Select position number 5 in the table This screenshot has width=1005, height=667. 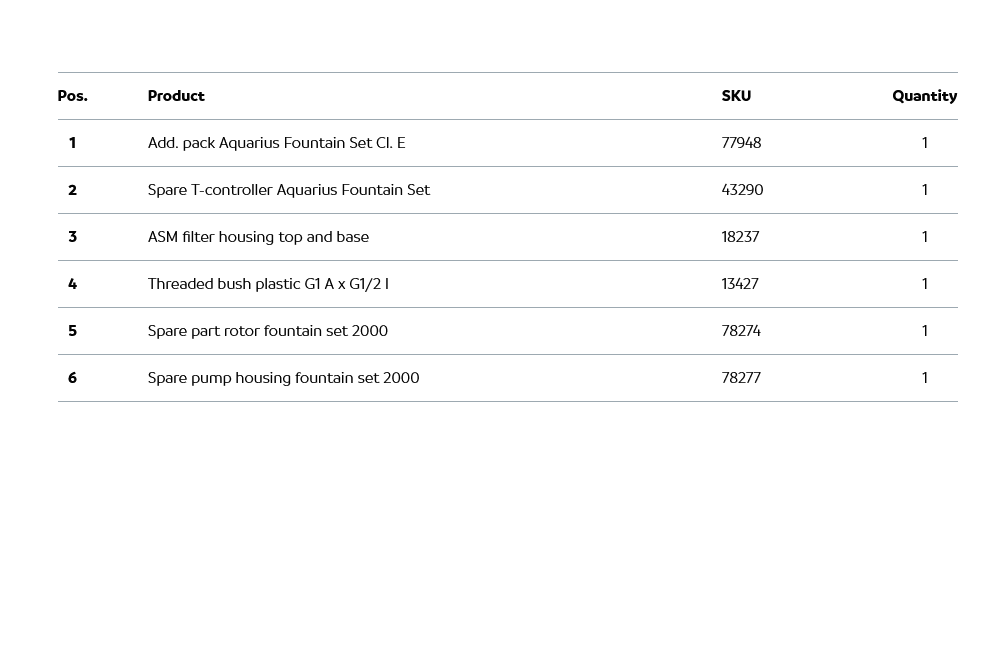point(72,331)
